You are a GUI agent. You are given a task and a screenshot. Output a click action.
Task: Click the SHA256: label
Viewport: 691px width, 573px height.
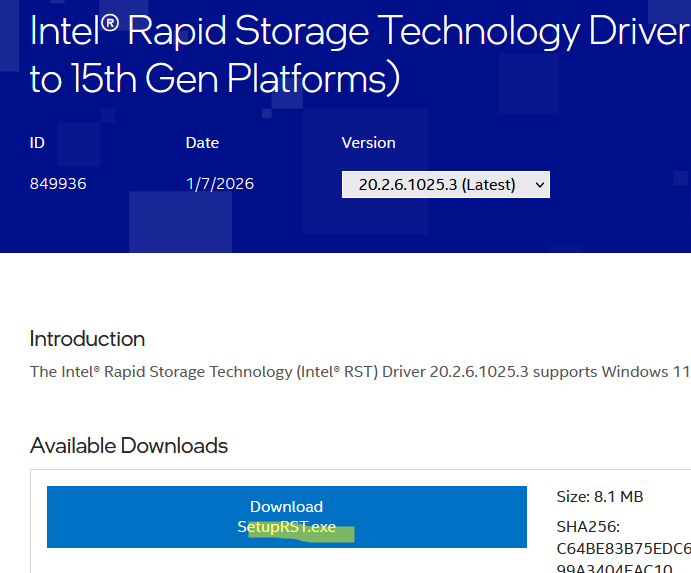(x=588, y=527)
